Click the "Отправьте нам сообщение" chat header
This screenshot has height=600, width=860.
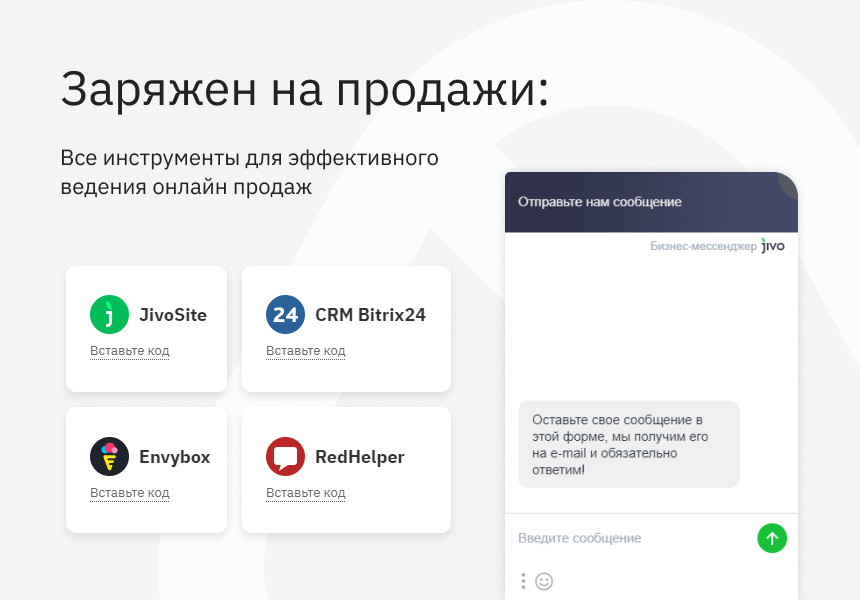[x=600, y=202]
